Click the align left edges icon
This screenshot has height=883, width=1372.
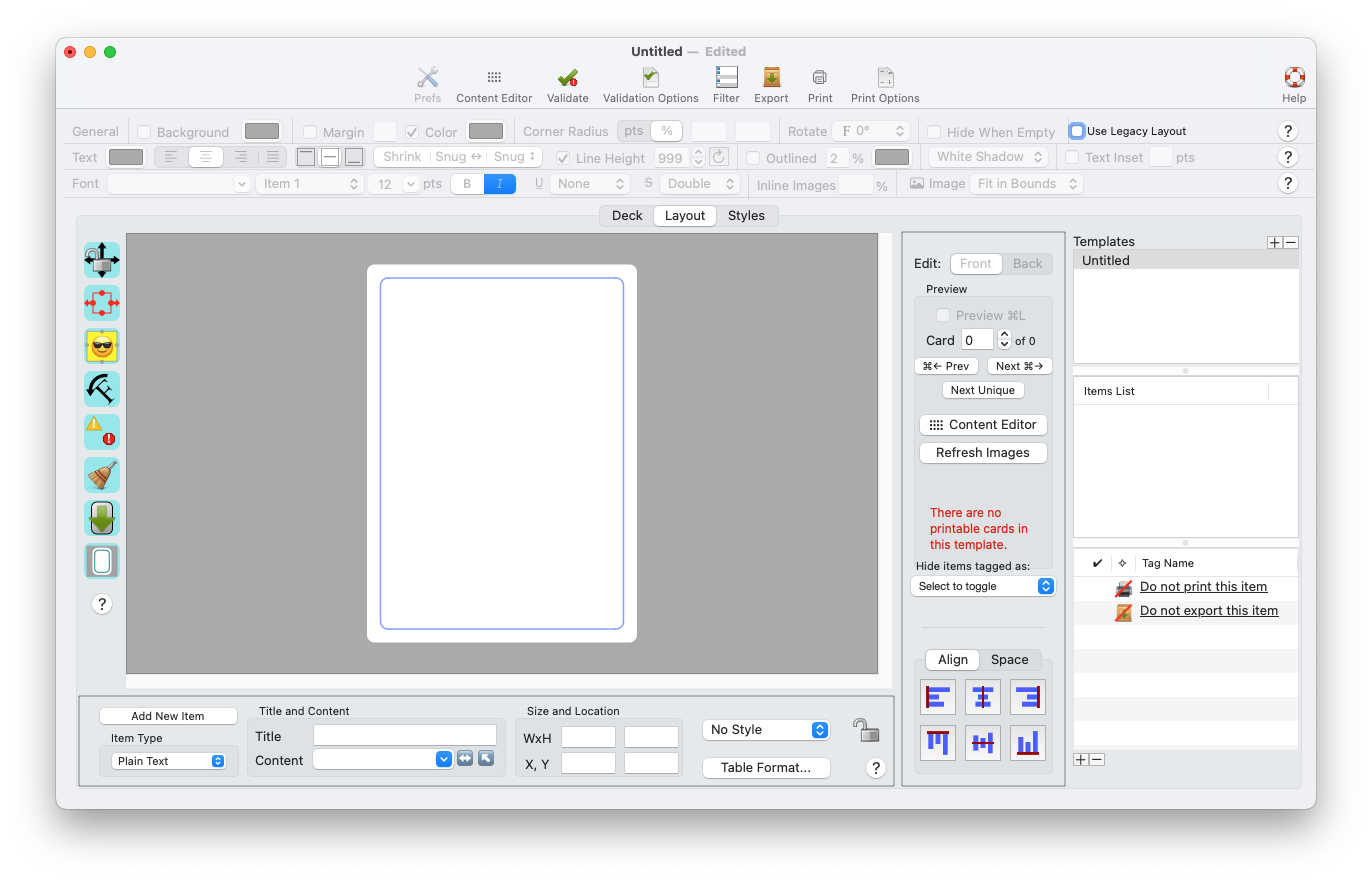click(x=938, y=697)
